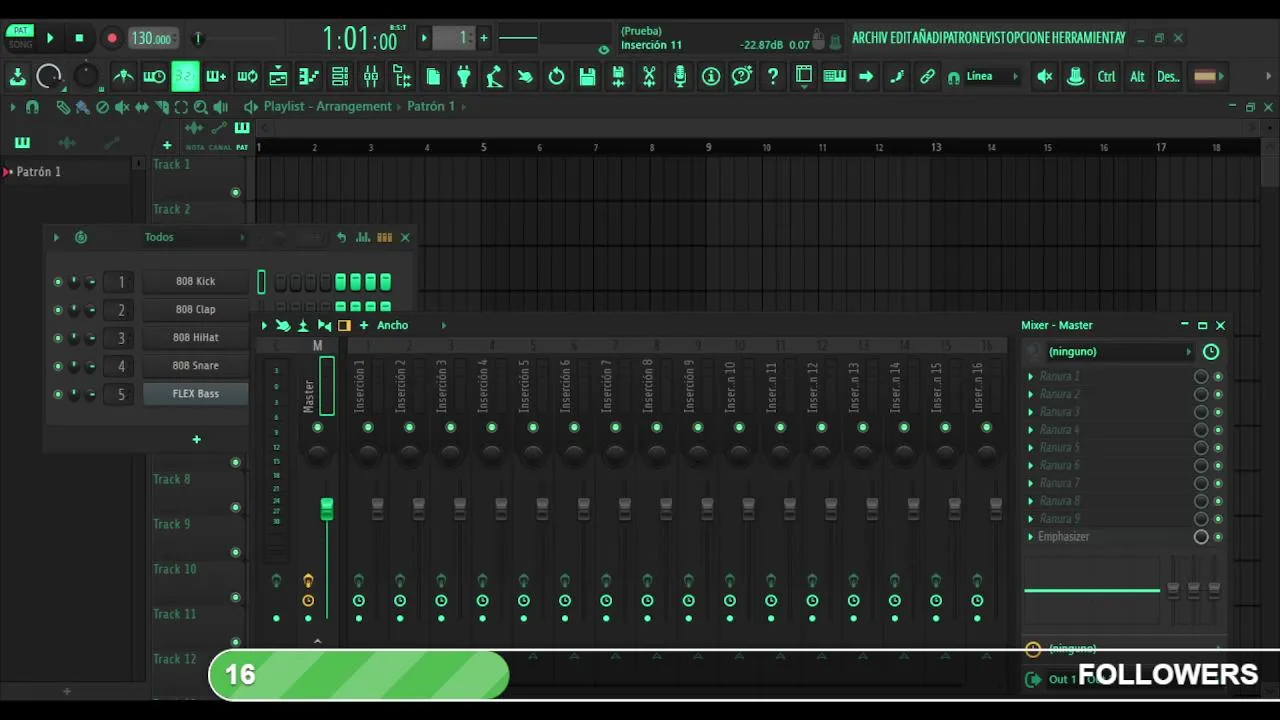Click the Alt modifier button
Viewport: 1280px width, 720px height.
[x=1137, y=76]
